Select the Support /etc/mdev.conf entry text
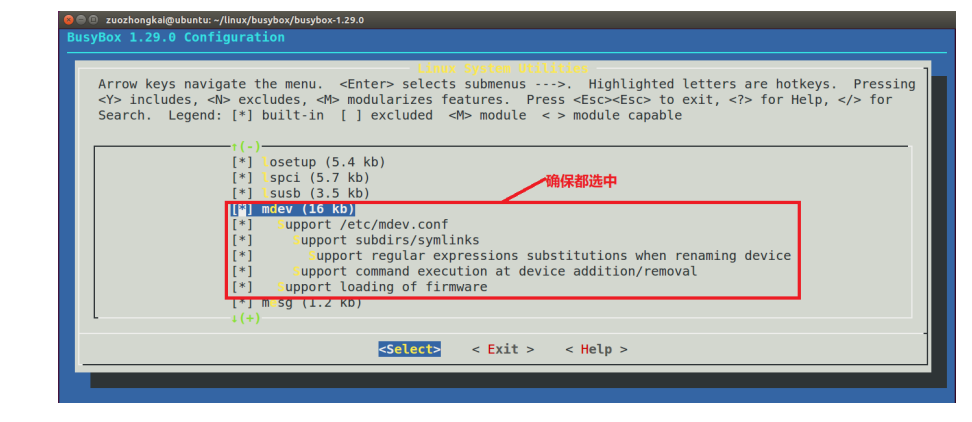This screenshot has width=972, height=422. 363,224
